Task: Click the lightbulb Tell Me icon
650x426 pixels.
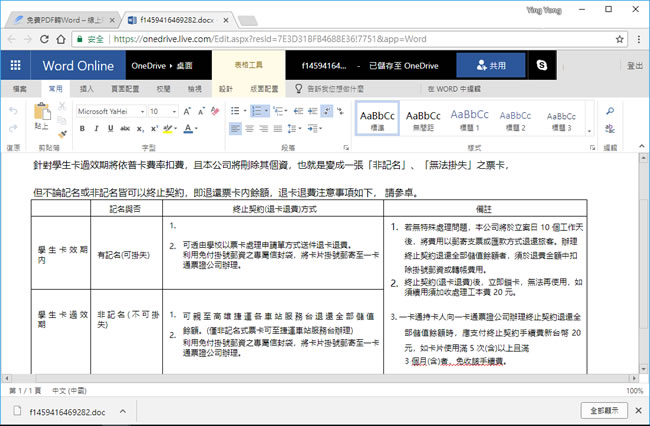Action: point(298,89)
